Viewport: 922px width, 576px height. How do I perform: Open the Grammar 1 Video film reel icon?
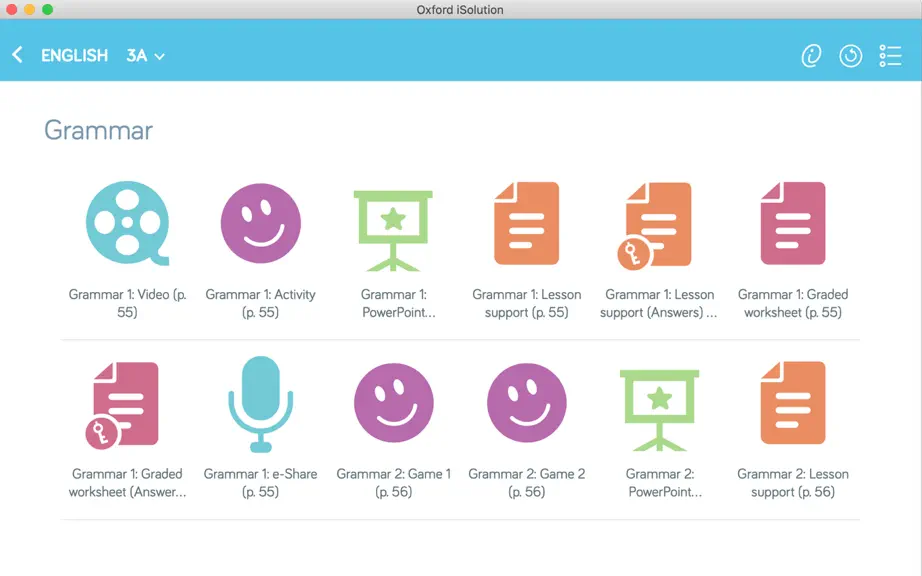128,223
